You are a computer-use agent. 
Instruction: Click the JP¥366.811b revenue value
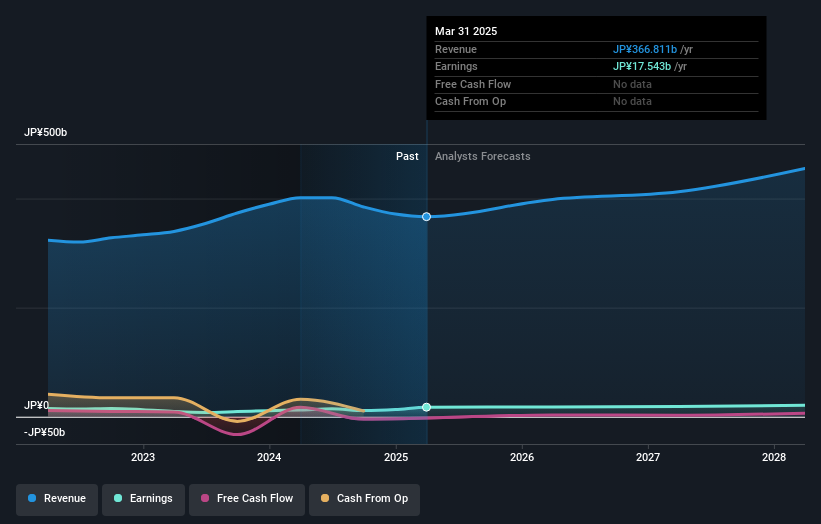645,49
